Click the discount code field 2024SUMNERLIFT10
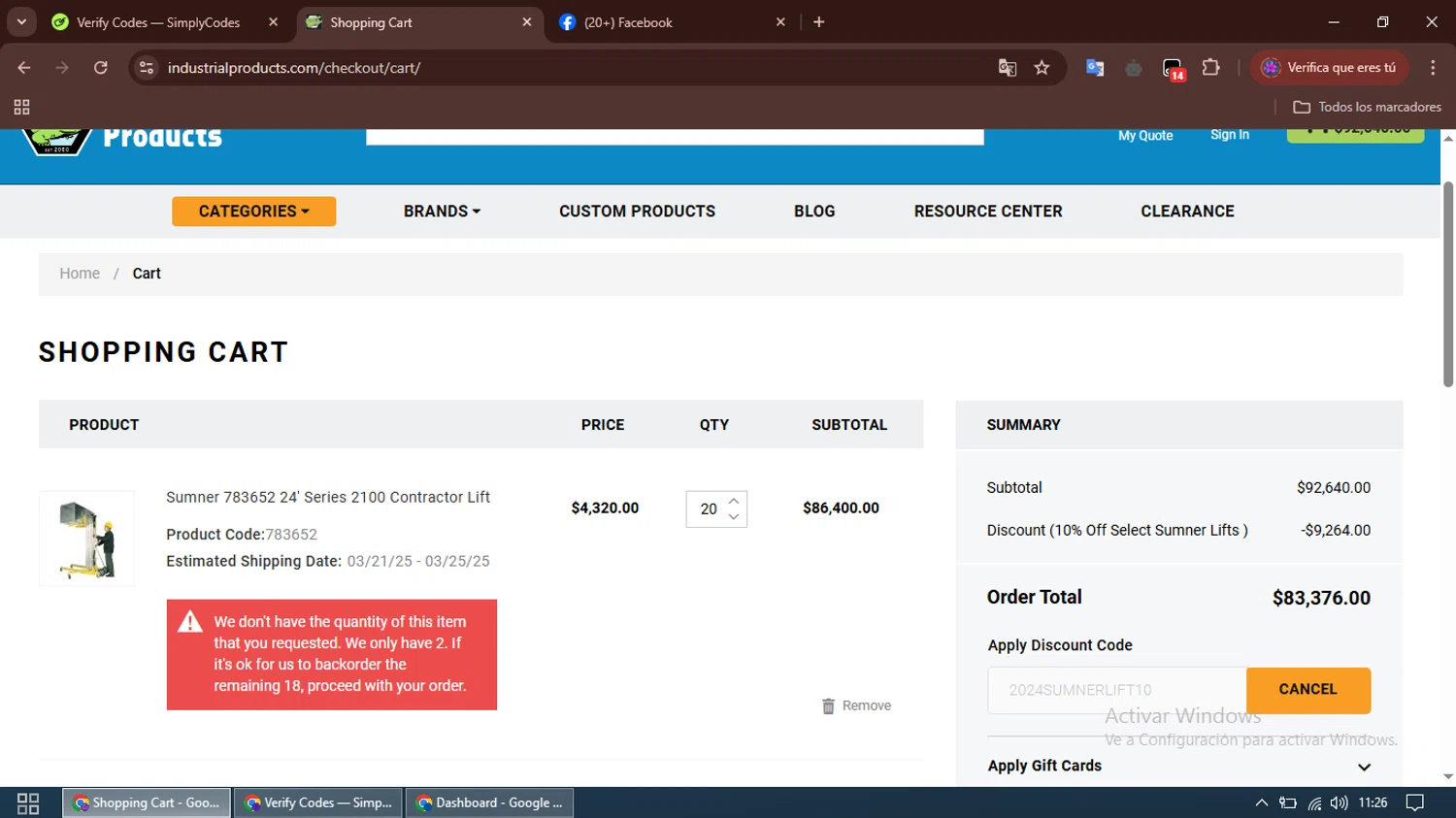 tap(1116, 690)
